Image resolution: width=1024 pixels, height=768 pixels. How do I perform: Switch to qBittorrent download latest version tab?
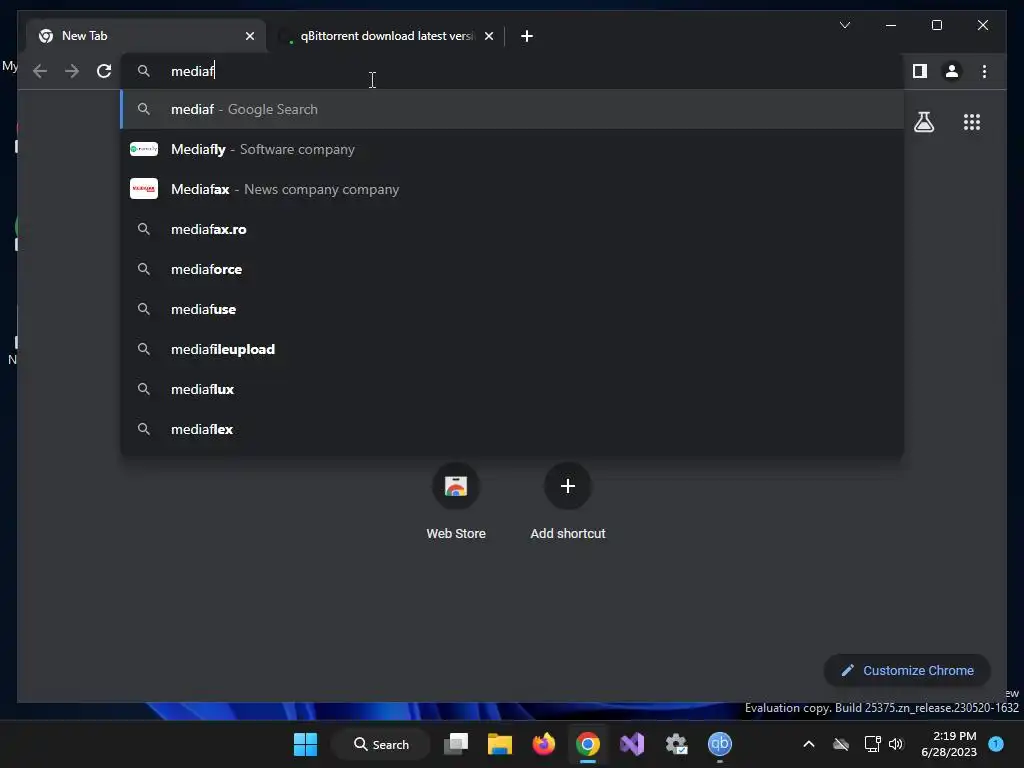click(x=385, y=36)
